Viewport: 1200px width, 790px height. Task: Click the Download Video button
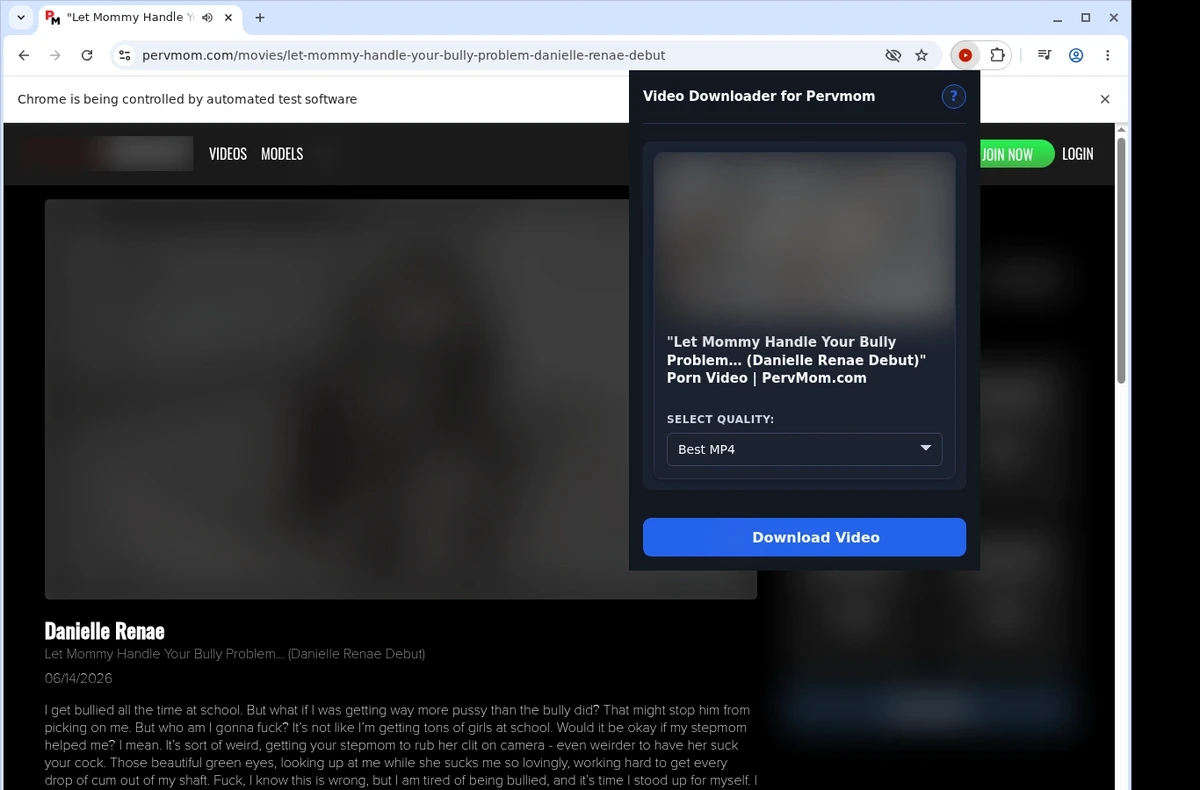point(804,537)
